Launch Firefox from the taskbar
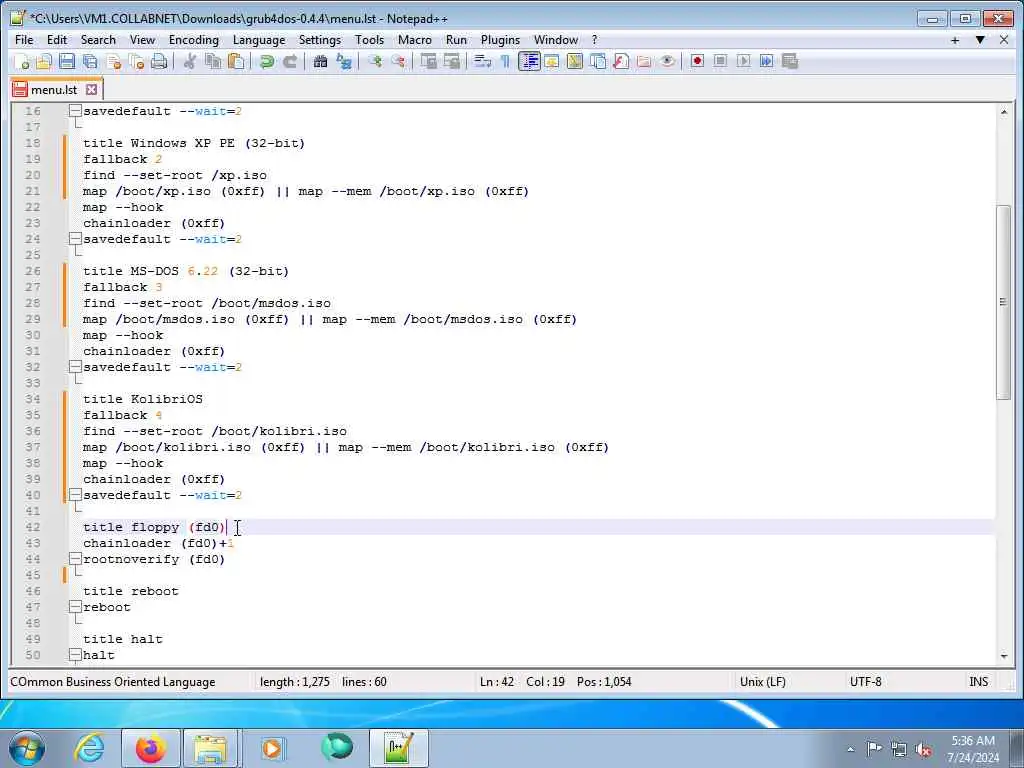The height and width of the screenshot is (768, 1024). (x=150, y=748)
